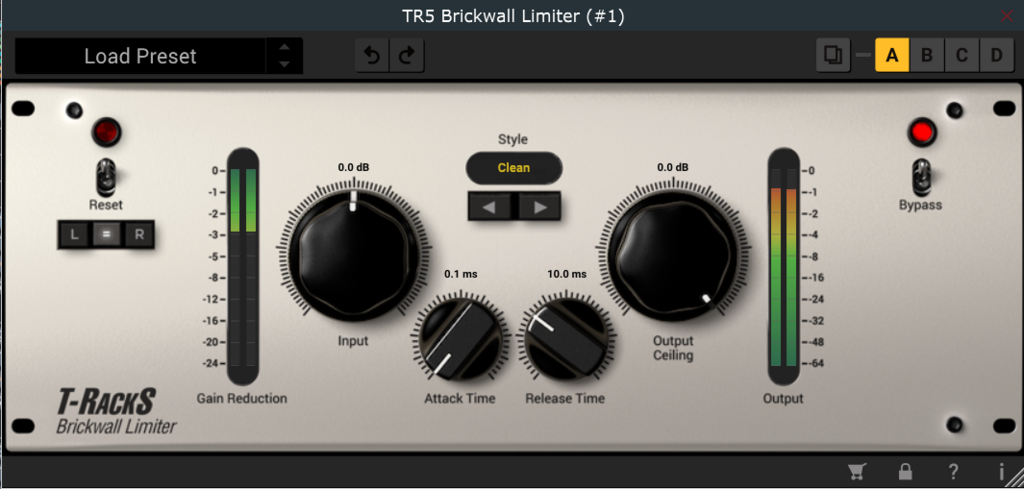
Task: Click the Input gain knob
Action: tap(354, 253)
